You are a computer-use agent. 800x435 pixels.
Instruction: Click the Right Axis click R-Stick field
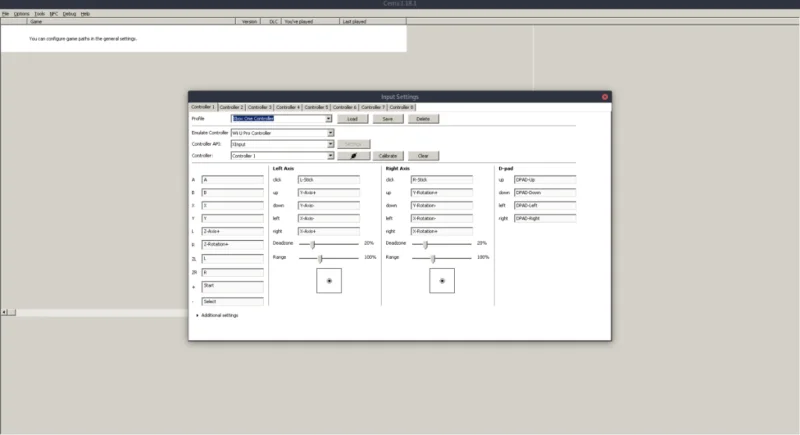click(442, 180)
